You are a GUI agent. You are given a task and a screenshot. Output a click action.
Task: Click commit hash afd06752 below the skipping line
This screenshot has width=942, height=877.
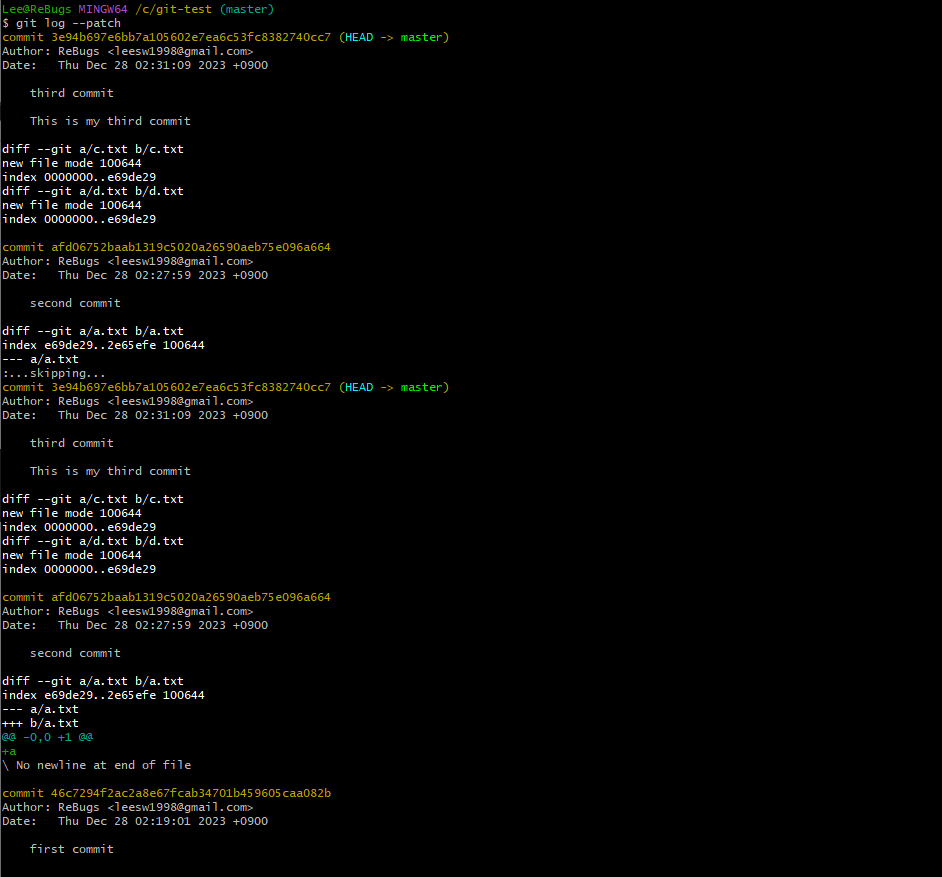coord(190,597)
